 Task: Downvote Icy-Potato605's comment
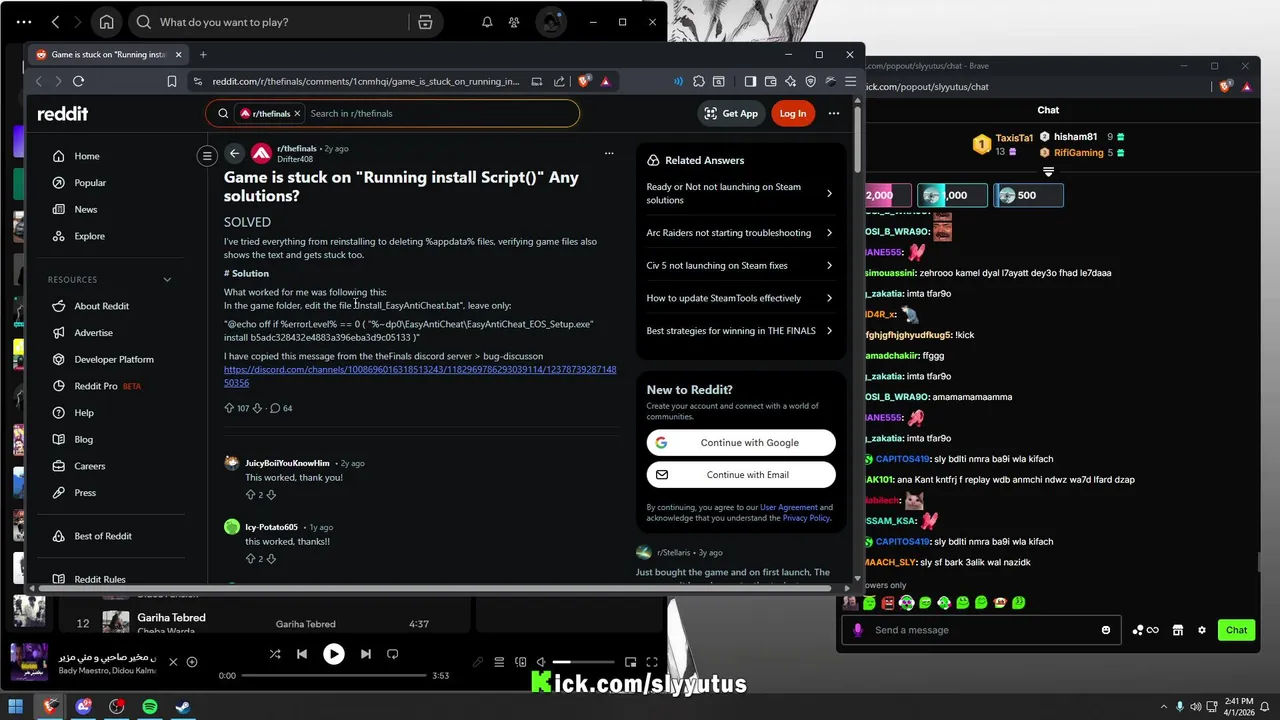[271, 558]
